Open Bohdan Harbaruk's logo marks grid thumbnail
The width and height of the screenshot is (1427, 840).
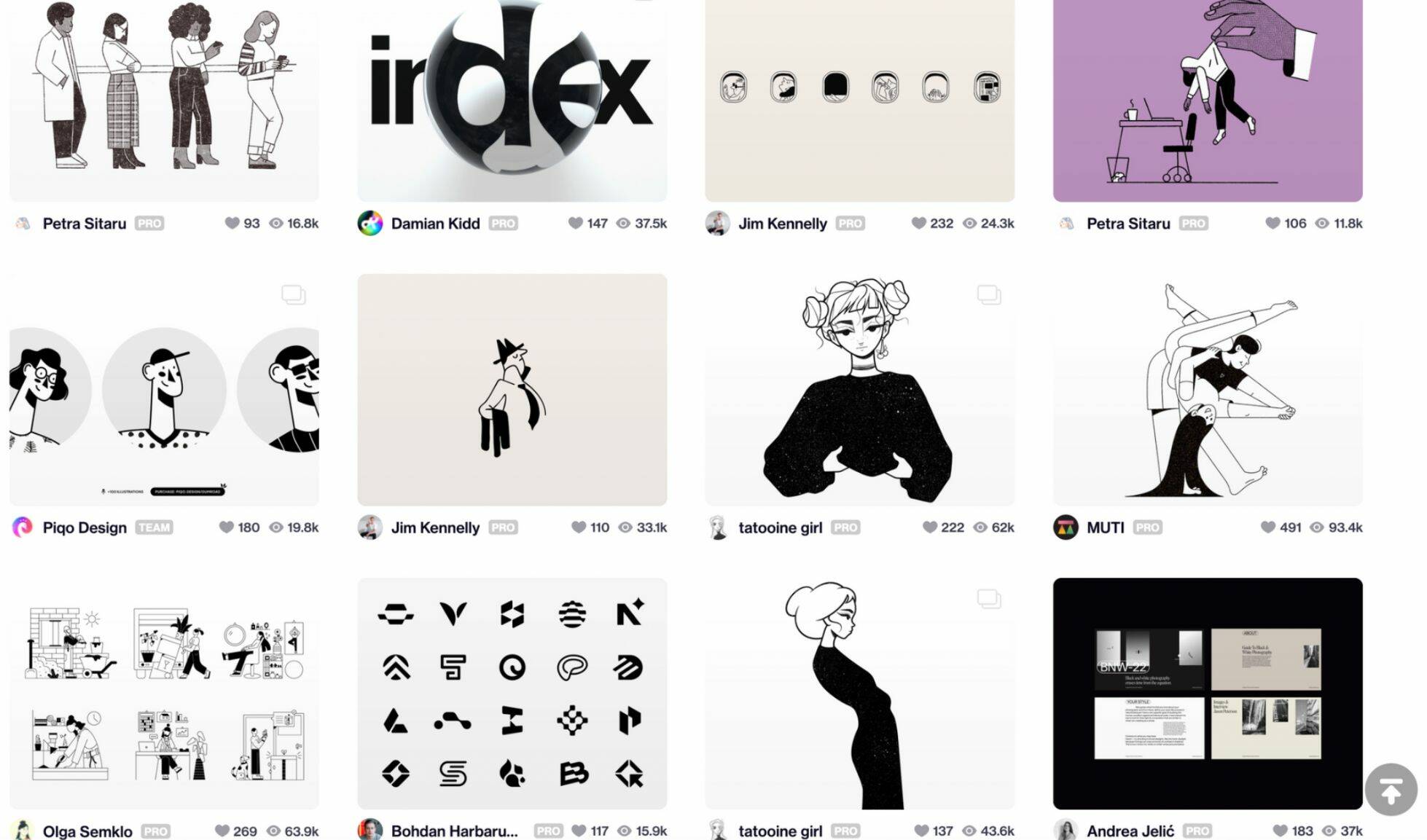point(512,694)
